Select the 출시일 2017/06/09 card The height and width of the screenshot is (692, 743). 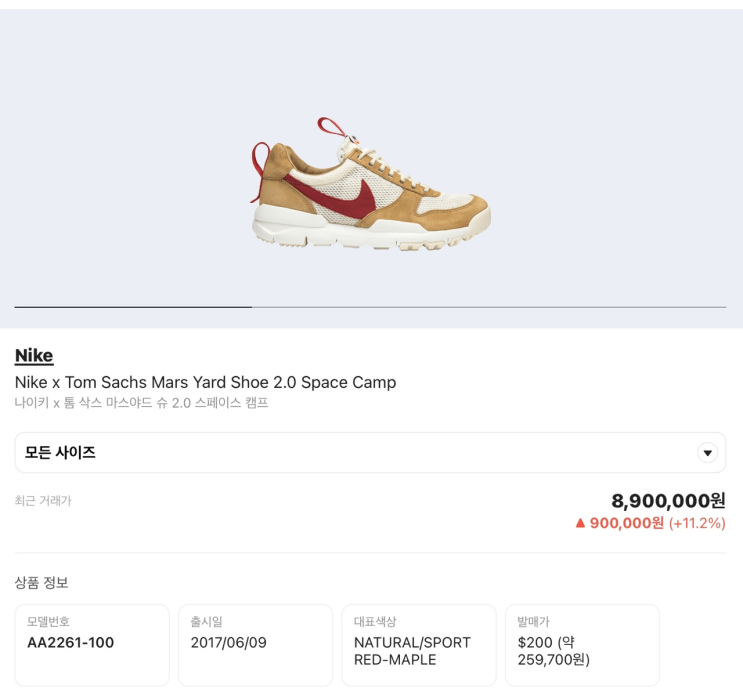[x=255, y=645]
